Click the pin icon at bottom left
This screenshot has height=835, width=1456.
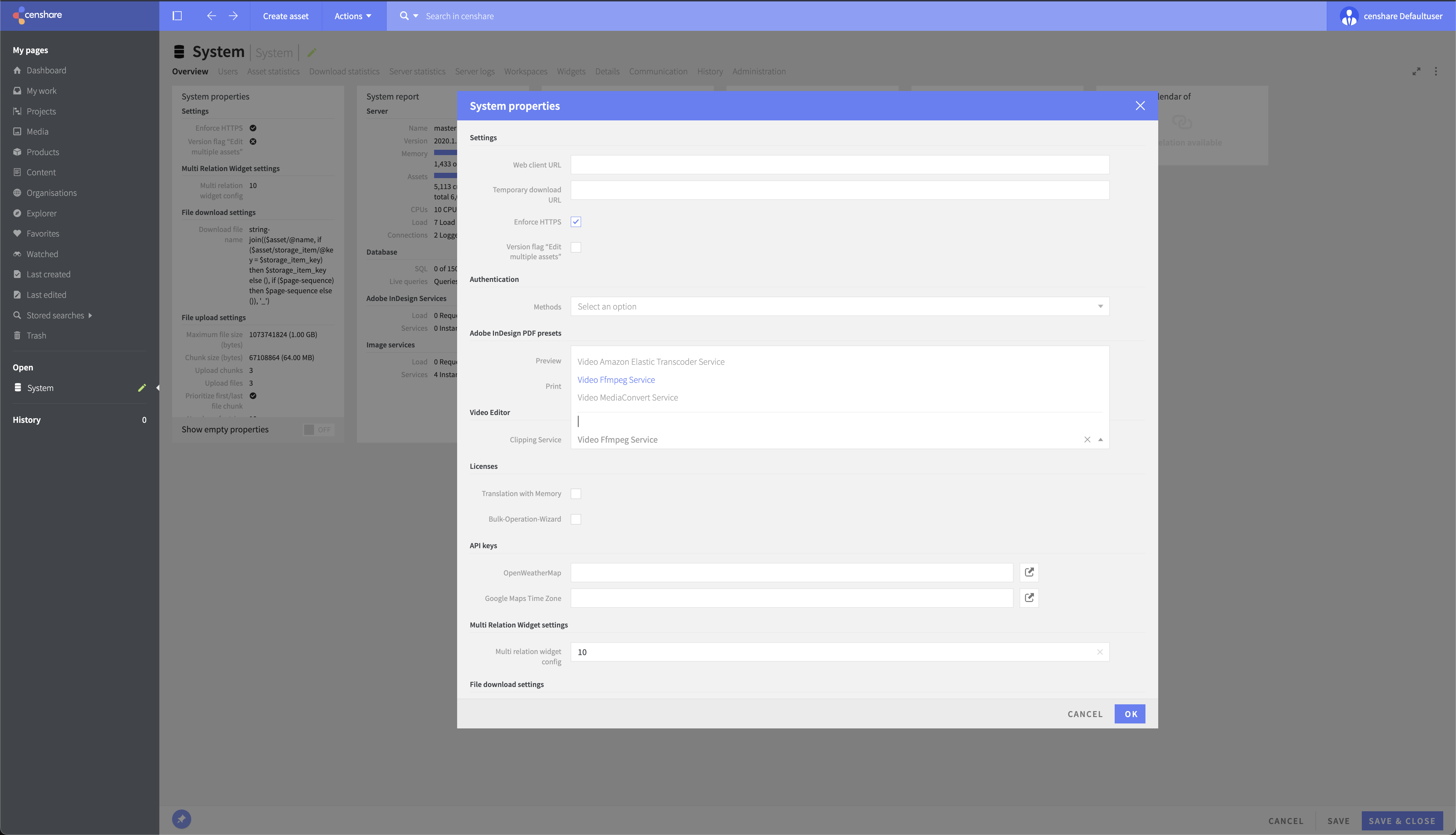point(181,819)
